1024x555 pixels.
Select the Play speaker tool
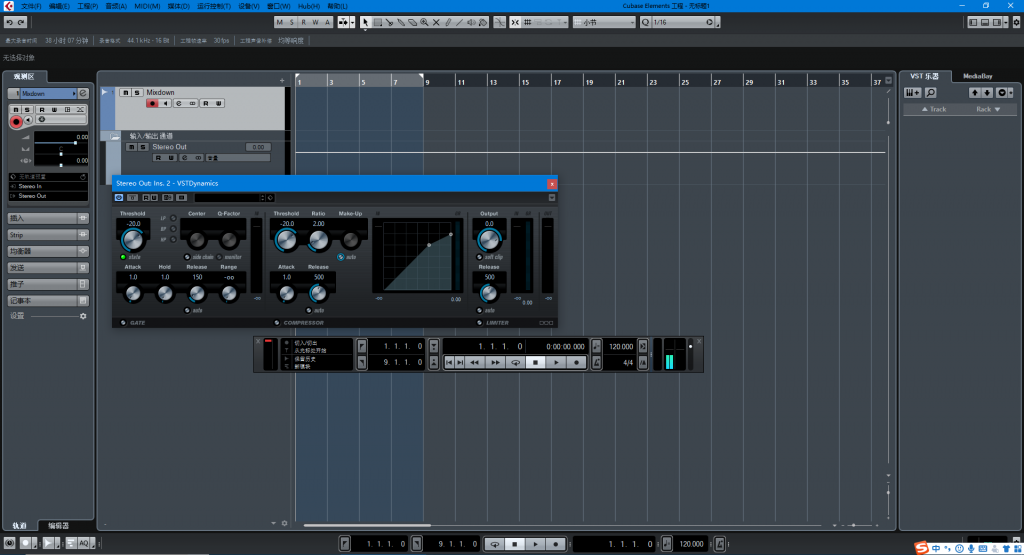pyautogui.click(x=472, y=22)
